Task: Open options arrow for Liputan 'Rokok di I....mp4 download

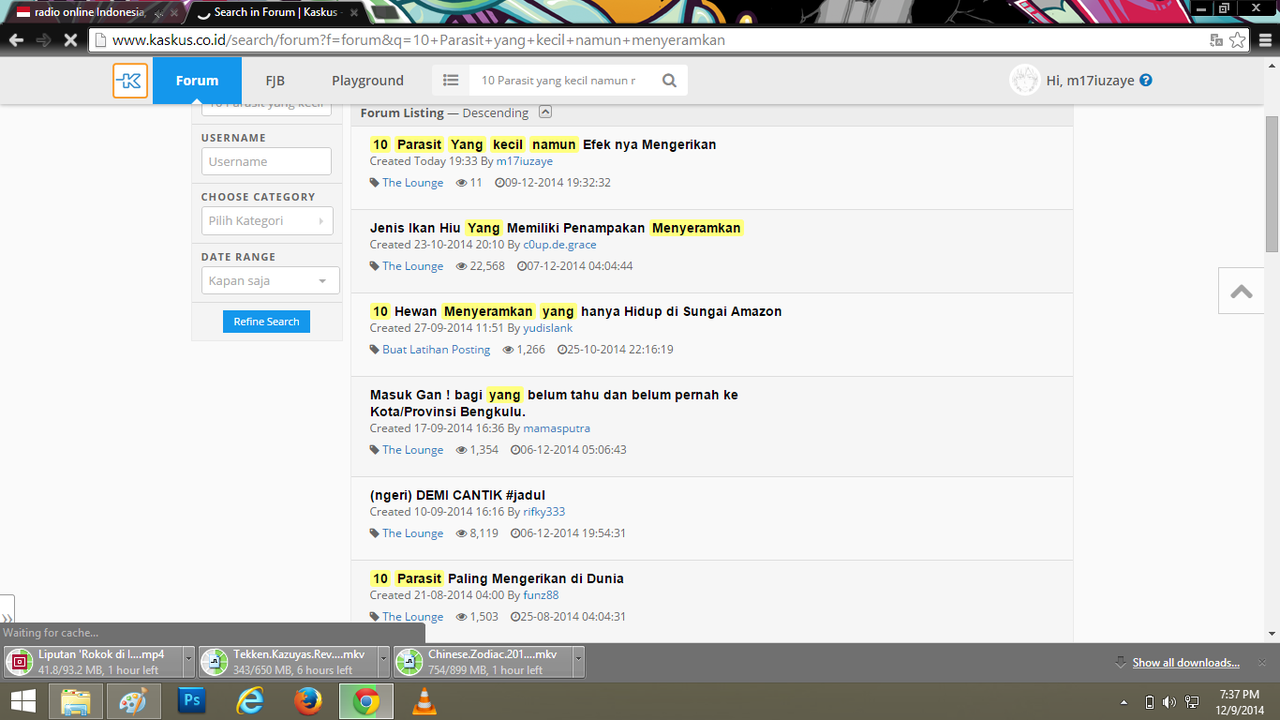Action: coord(188,662)
